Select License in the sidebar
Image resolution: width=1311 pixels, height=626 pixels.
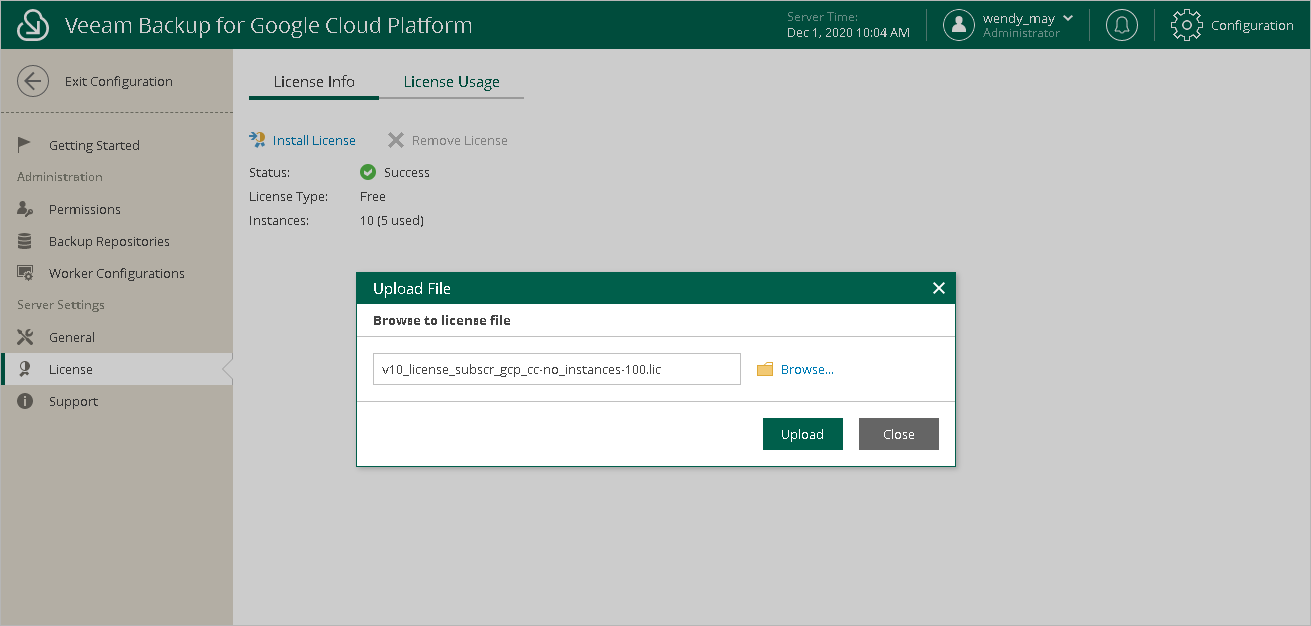[116, 369]
